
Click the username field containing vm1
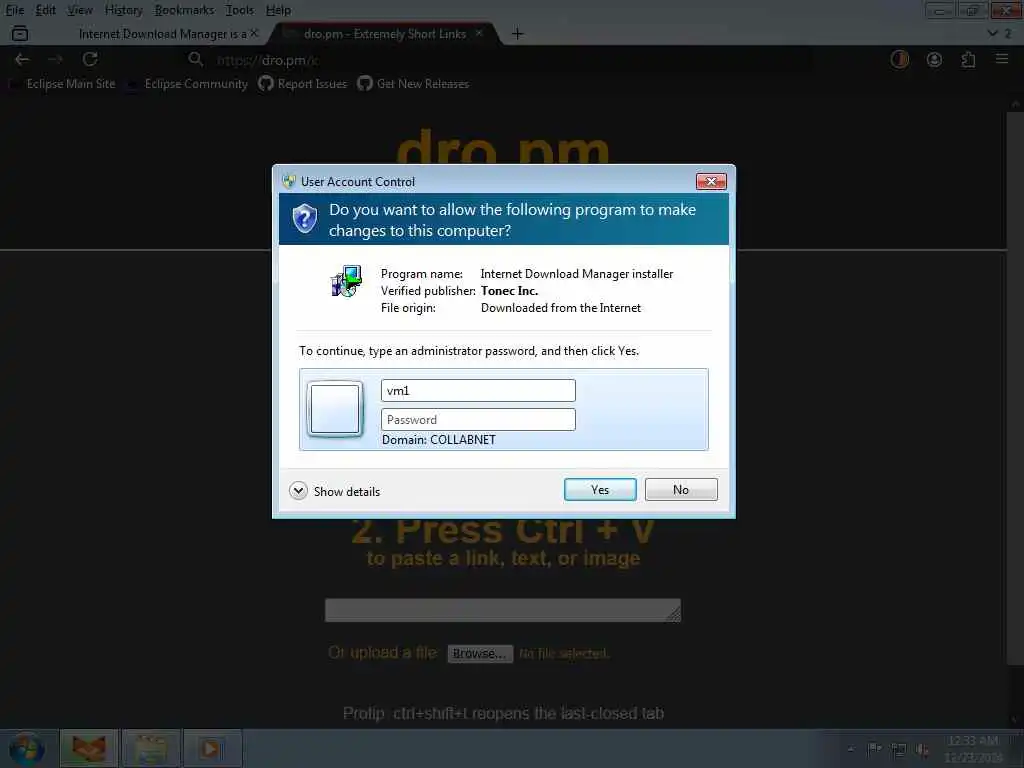pos(478,391)
